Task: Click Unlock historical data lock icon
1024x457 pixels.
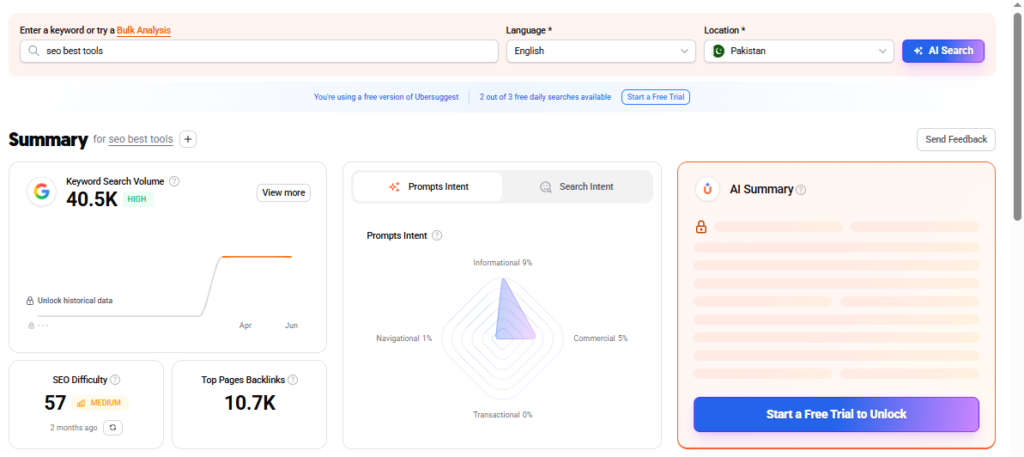Action: tap(30, 301)
